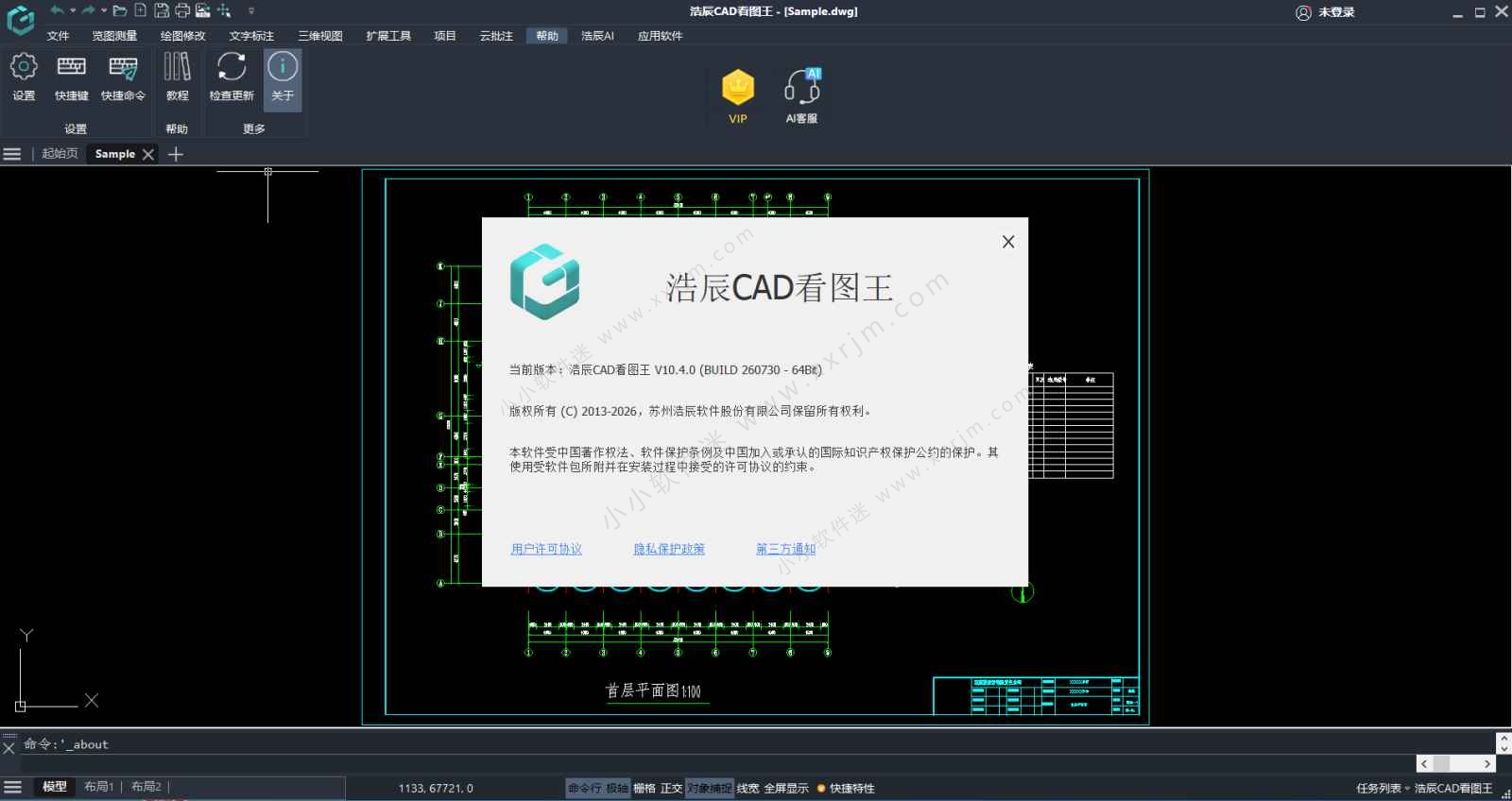Click the coordinates readout 1133, 67721, 0
This screenshot has height=801, width=1512.
[436, 788]
